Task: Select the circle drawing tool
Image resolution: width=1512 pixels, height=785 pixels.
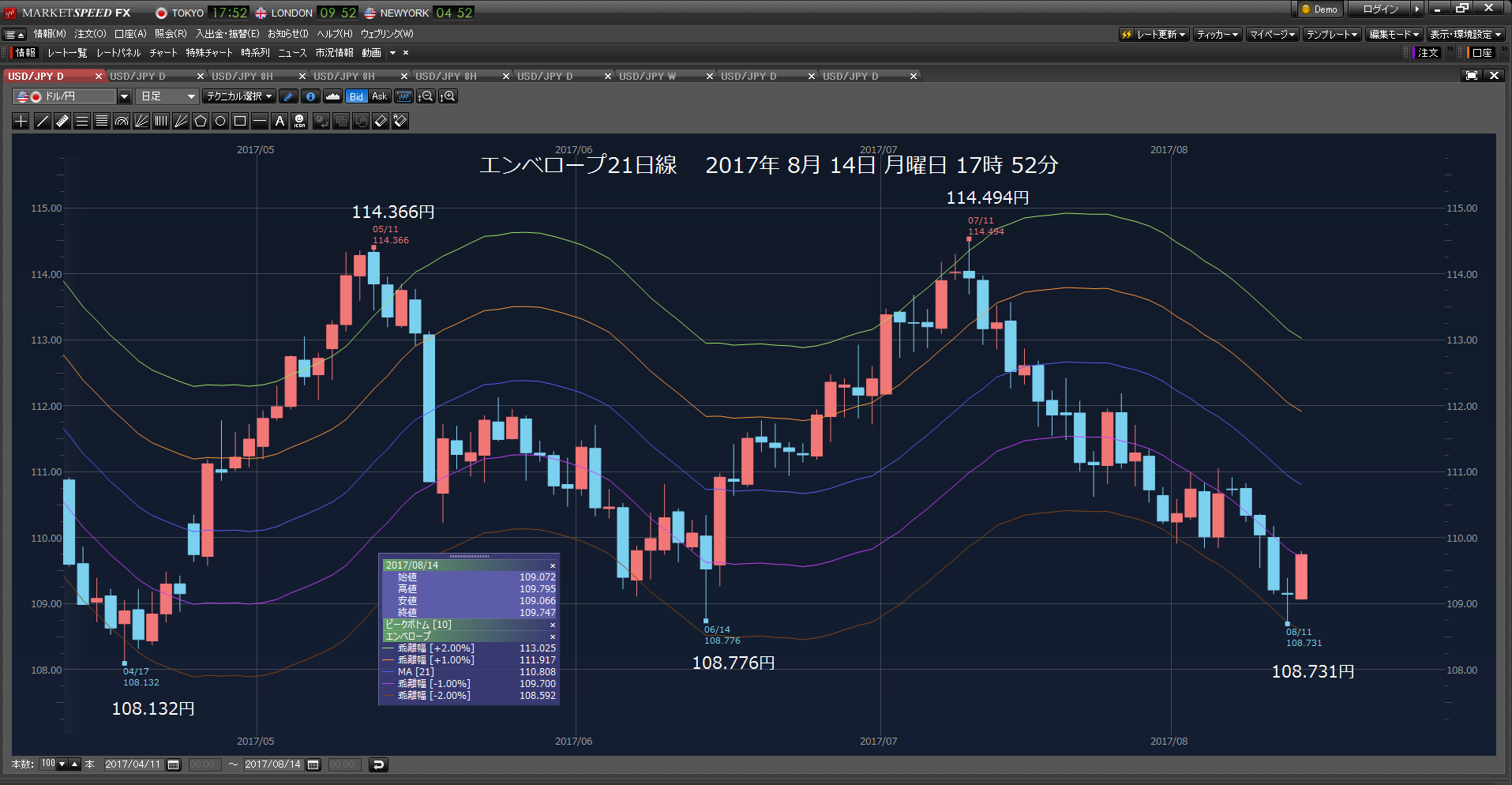Action: click(x=219, y=121)
